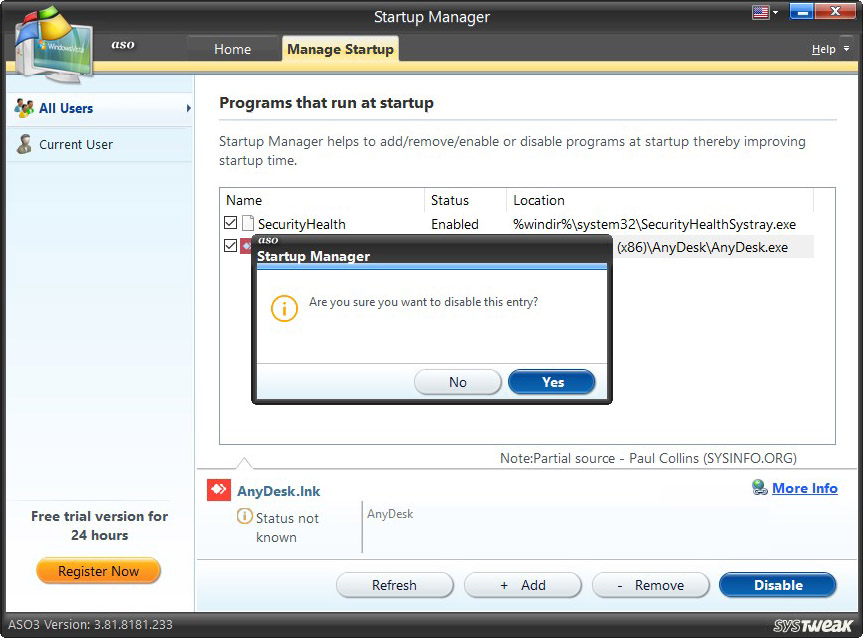Uncheck the SecurityHealth startup entry
Viewport: 864px width, 639px height.
[230, 222]
